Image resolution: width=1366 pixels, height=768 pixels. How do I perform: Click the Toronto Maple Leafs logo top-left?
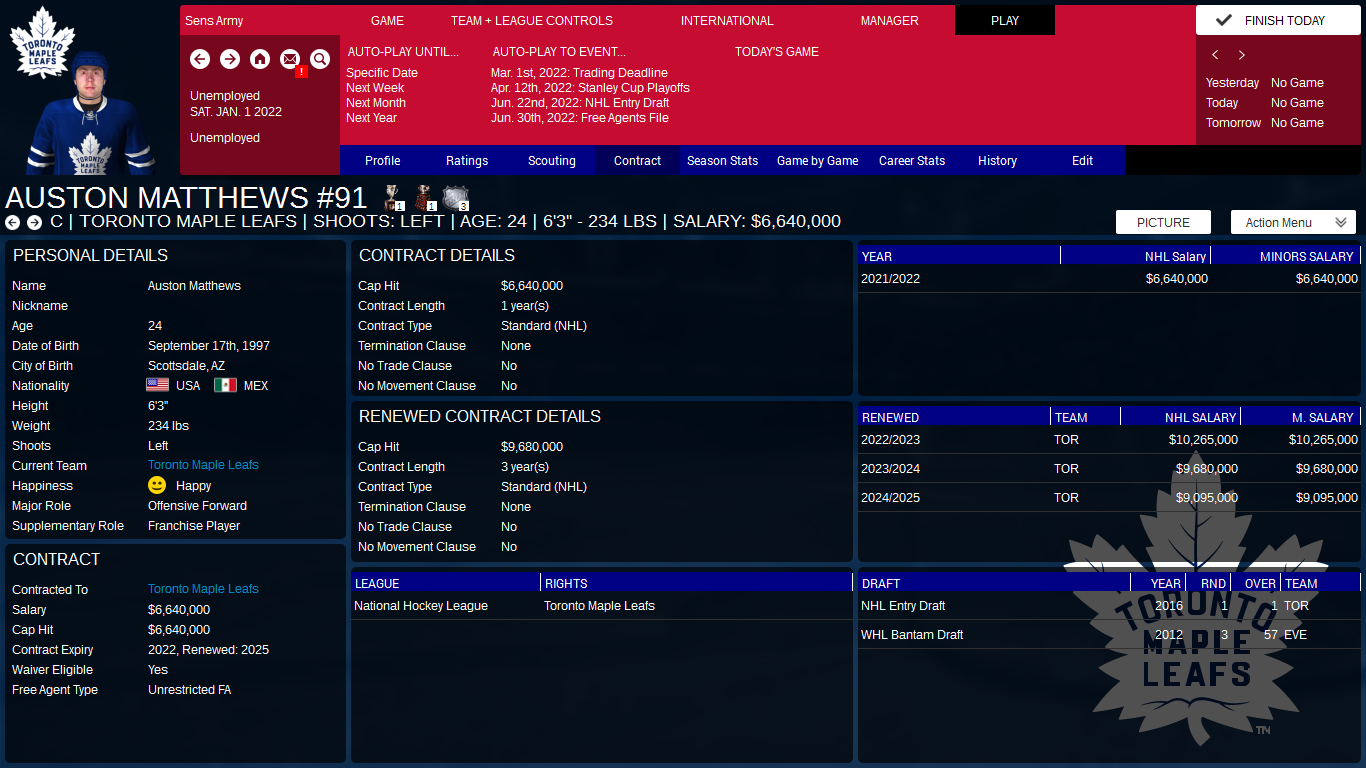click(43, 42)
